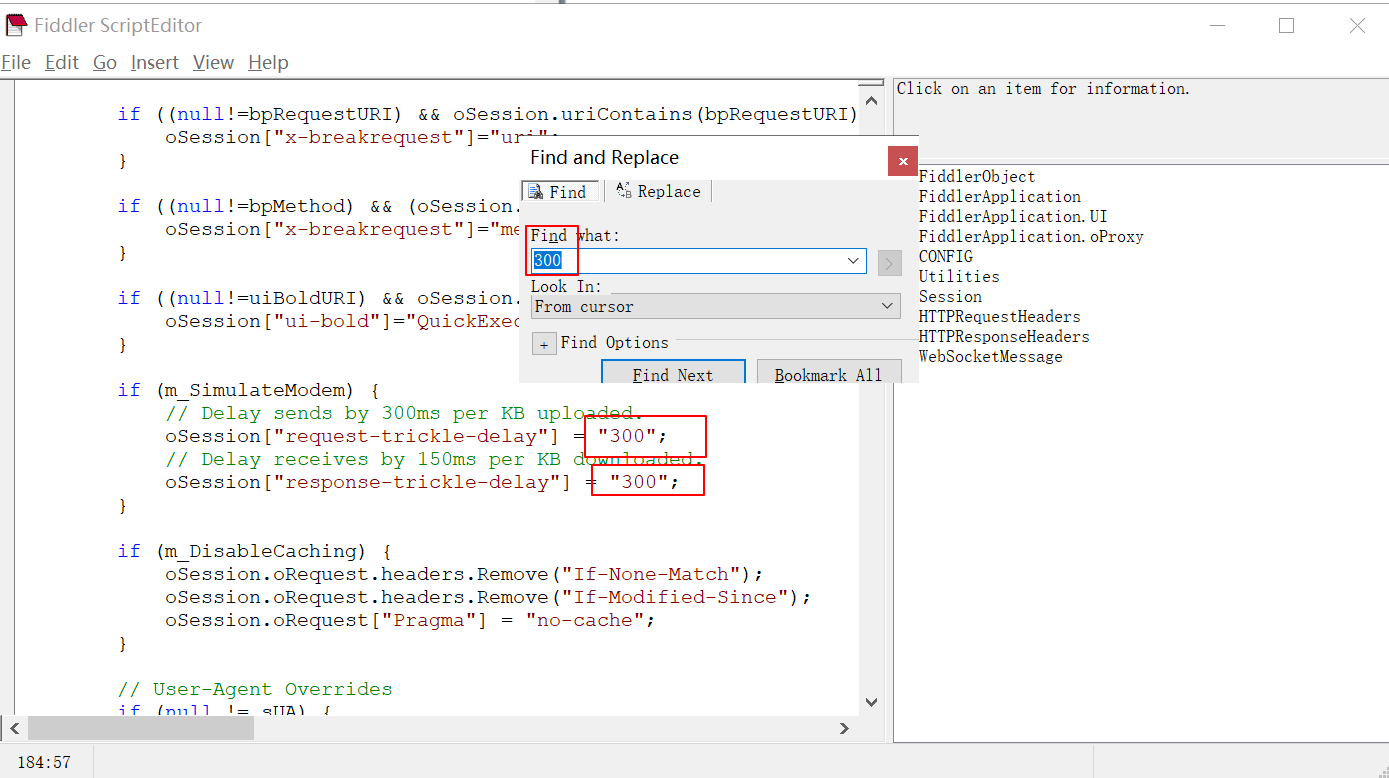The width and height of the screenshot is (1389, 778).
Task: Select Utilities in the class list
Action: (x=959, y=277)
